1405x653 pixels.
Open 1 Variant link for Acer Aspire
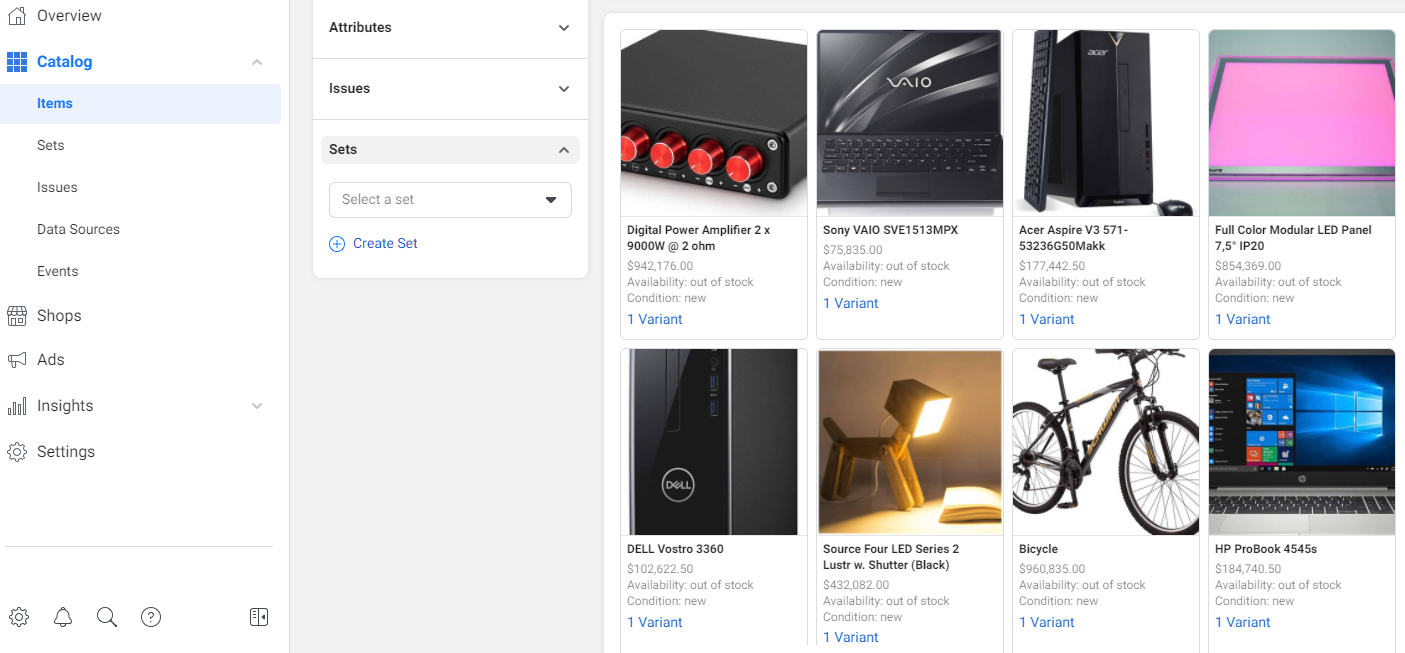pyautogui.click(x=1047, y=320)
